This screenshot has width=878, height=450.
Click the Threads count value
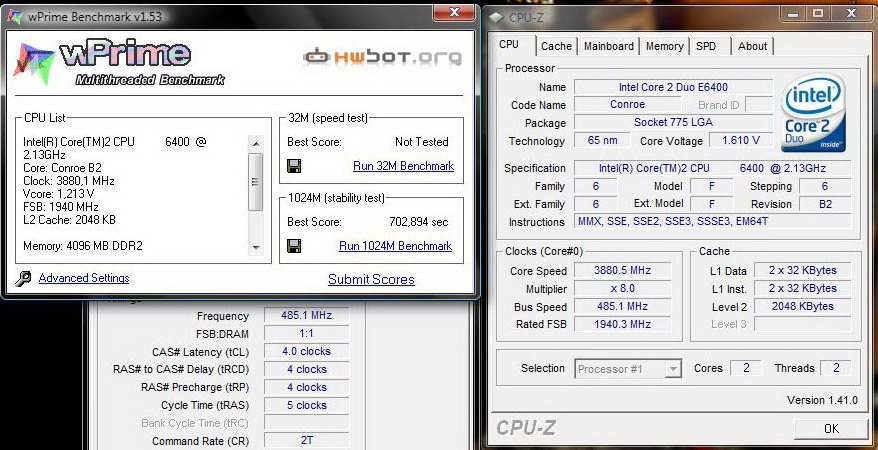836,368
